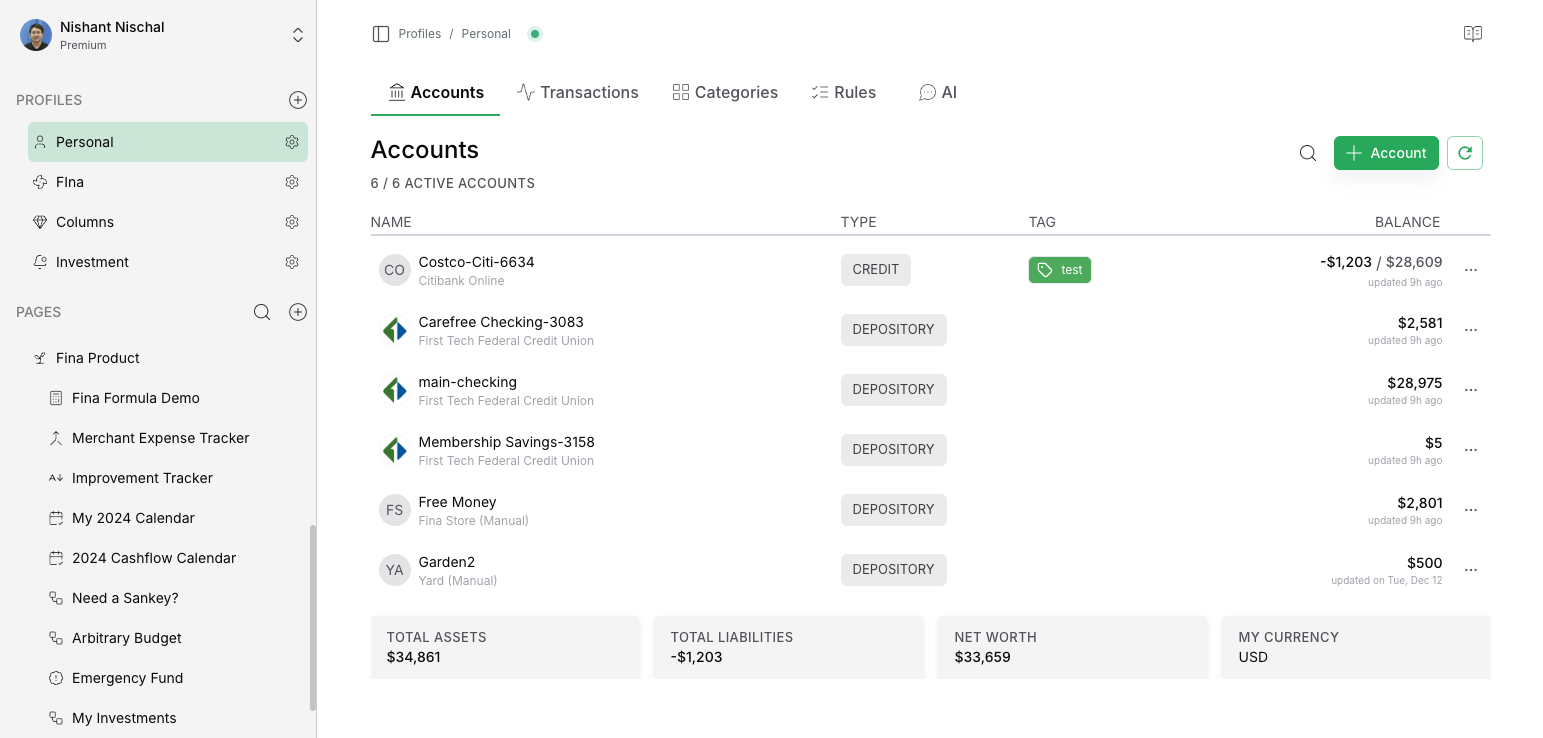1543x738 pixels.
Task: Click the CO avatar of Costco-Citi account
Action: point(395,270)
